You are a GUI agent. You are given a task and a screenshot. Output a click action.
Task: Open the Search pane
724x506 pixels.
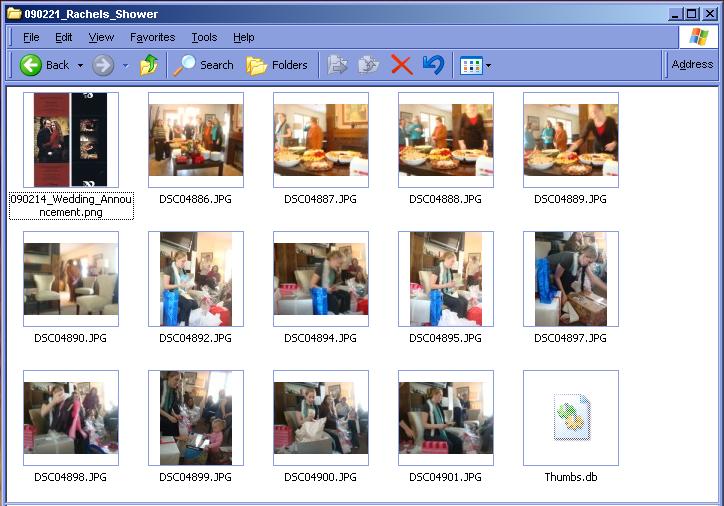point(203,65)
